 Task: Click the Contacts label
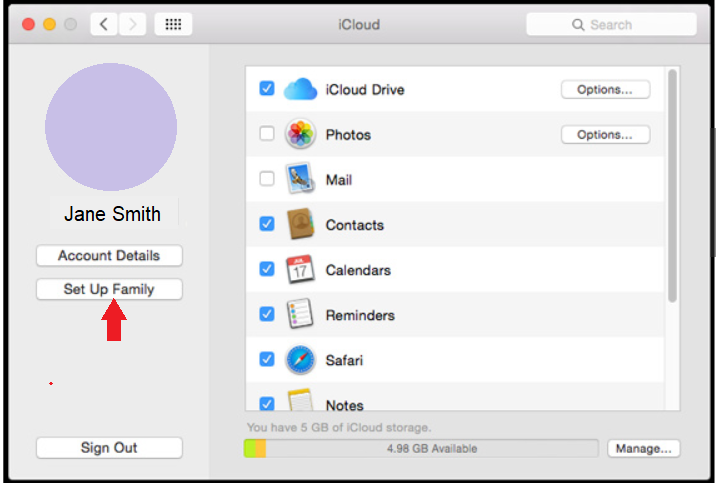[x=355, y=225]
